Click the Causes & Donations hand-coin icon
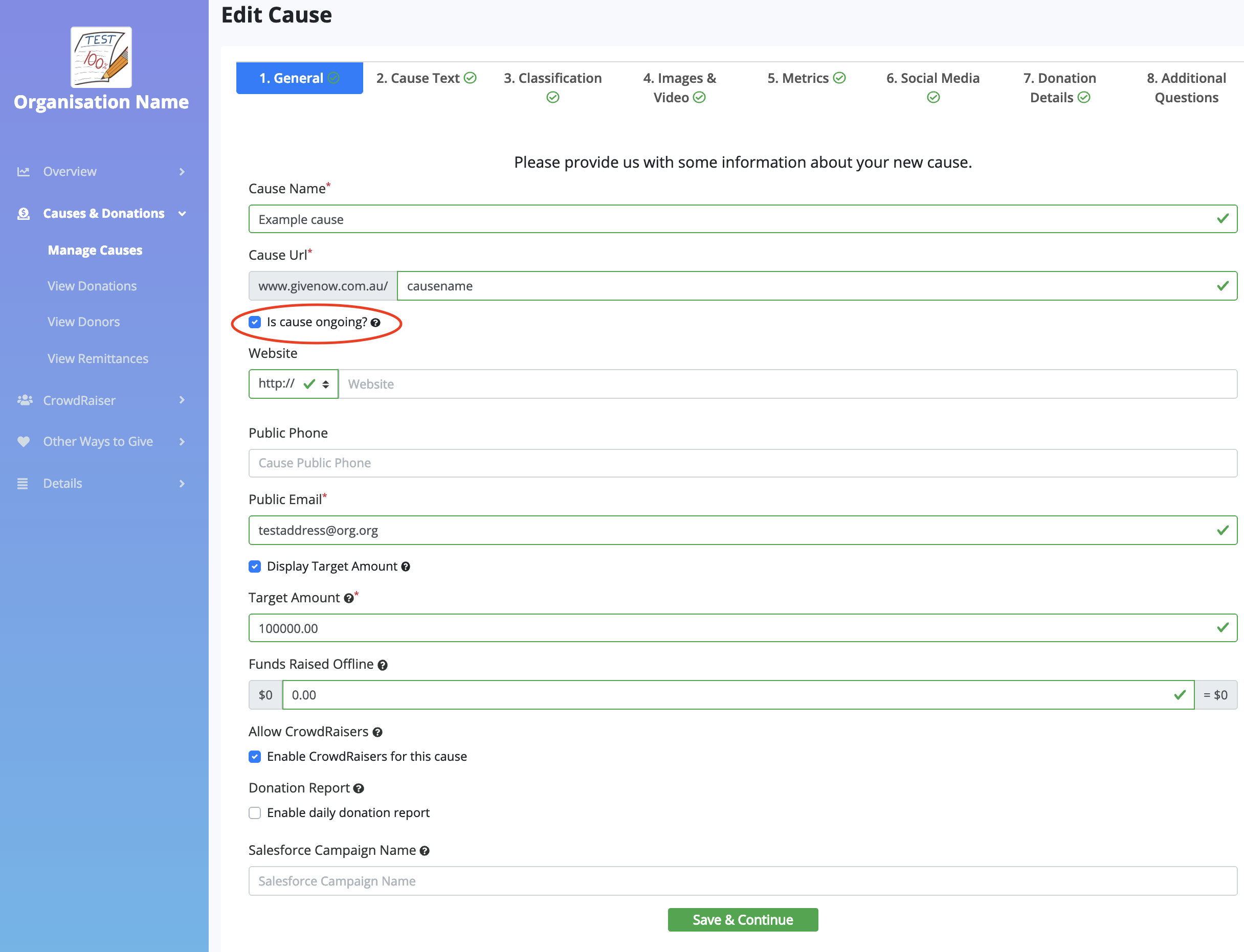Viewport: 1244px width, 952px height. [23, 214]
